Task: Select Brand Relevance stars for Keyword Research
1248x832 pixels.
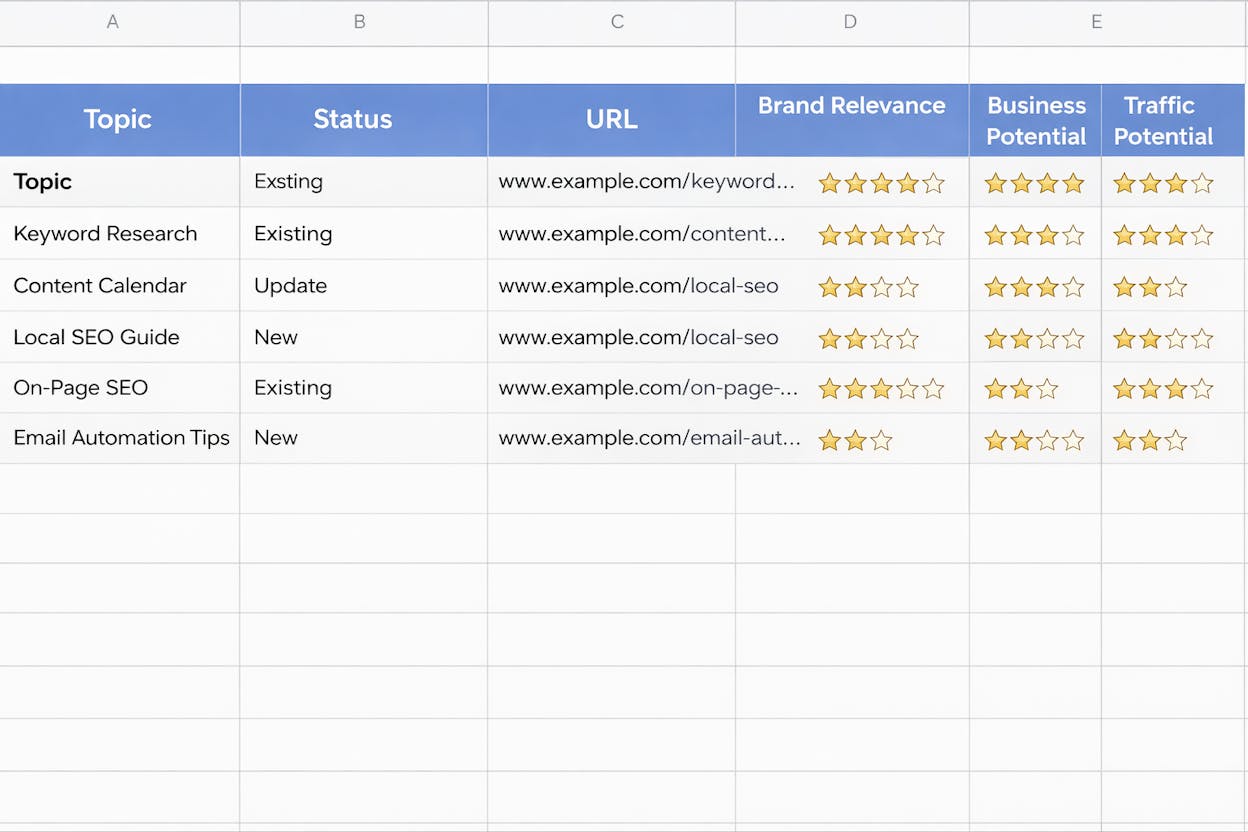Action: pyautogui.click(x=881, y=235)
